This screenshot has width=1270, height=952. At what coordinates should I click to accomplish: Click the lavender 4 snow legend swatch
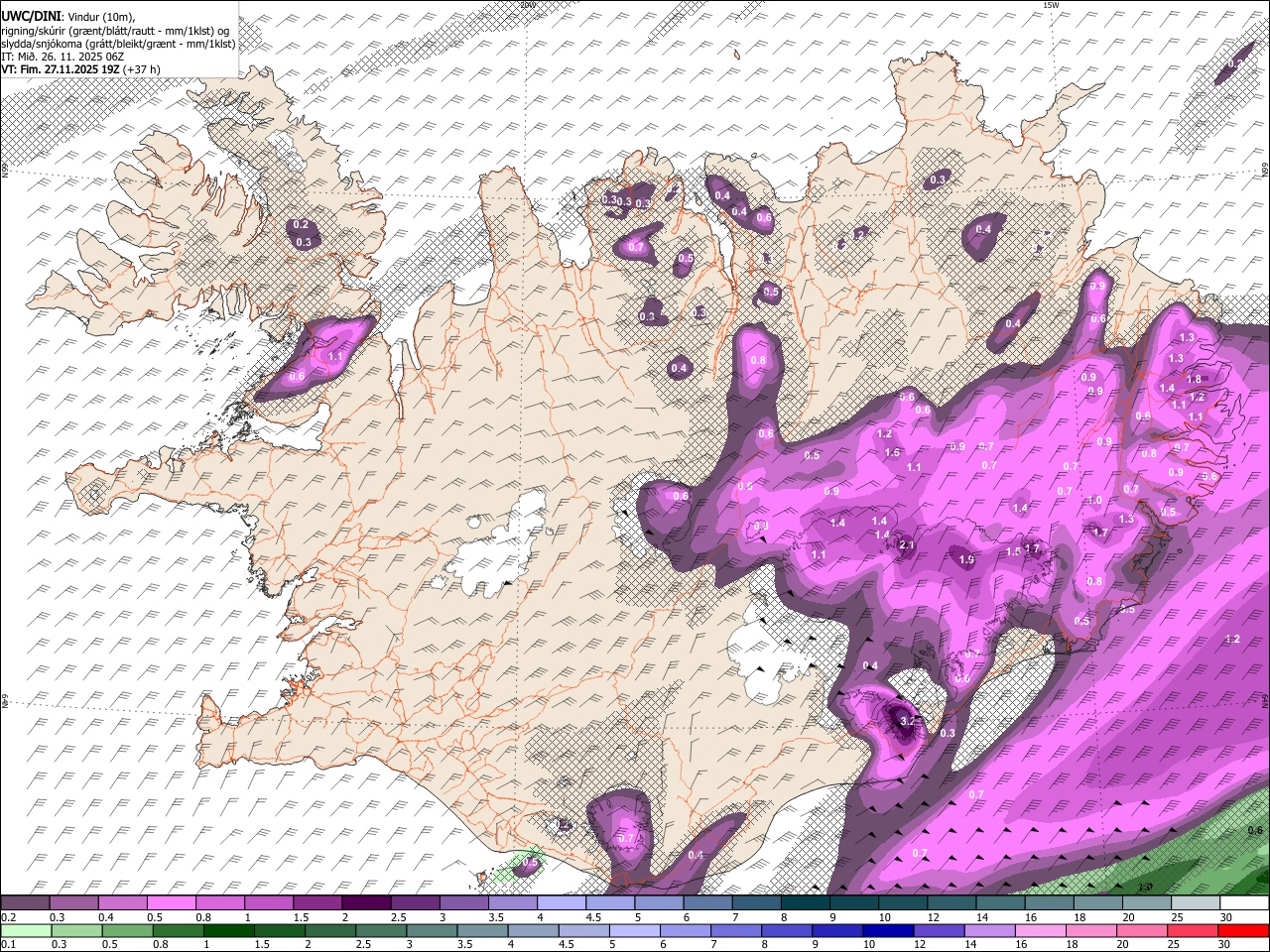562,903
